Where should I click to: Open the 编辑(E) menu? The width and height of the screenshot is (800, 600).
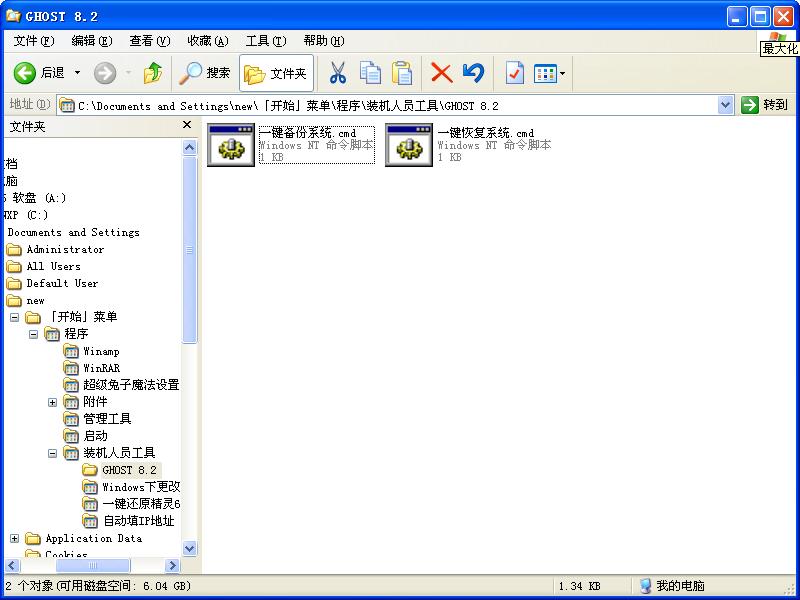(92, 41)
